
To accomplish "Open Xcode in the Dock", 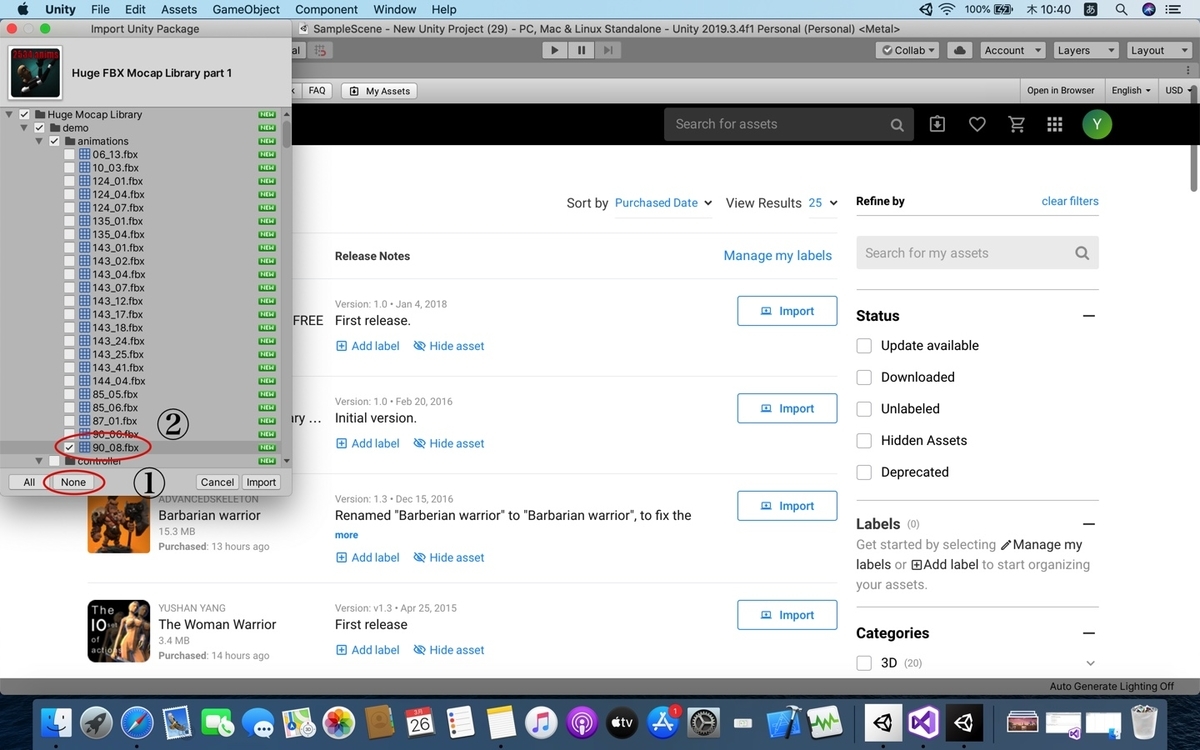I will click(785, 722).
